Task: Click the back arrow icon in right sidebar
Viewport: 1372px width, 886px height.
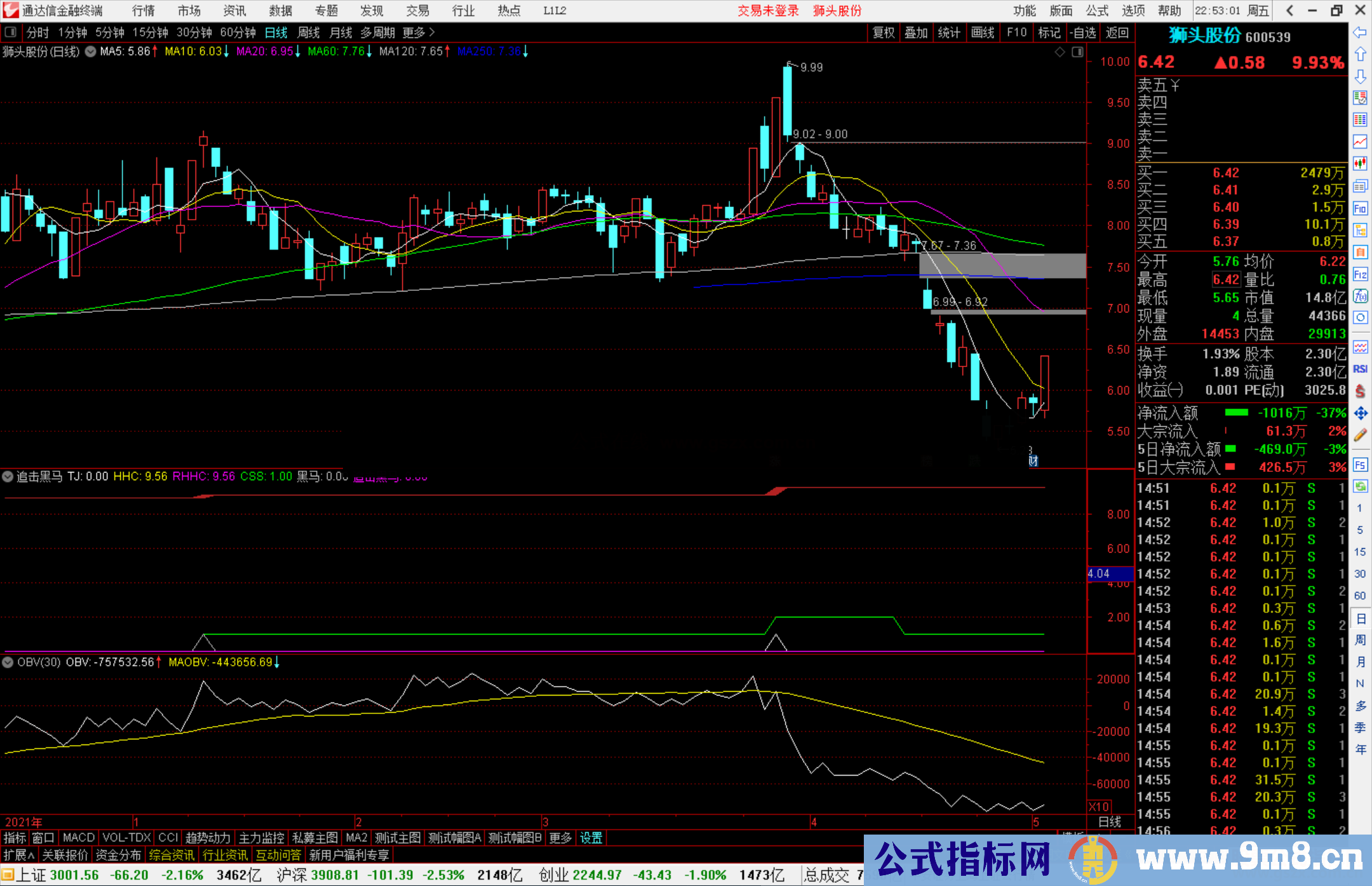Action: pyautogui.click(x=1360, y=32)
